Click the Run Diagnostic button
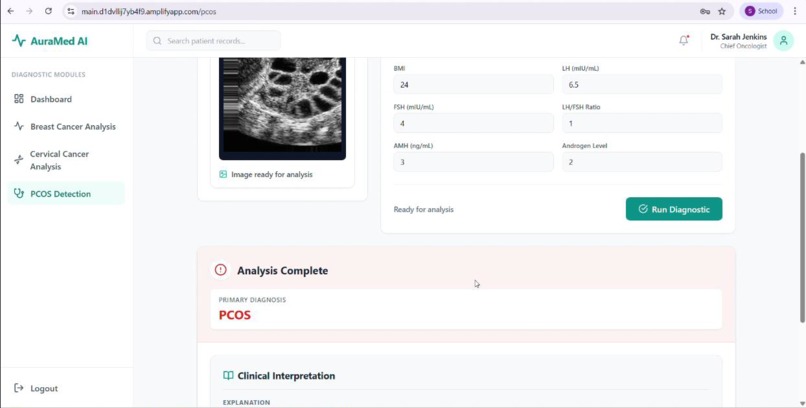806x408 pixels. [x=674, y=209]
